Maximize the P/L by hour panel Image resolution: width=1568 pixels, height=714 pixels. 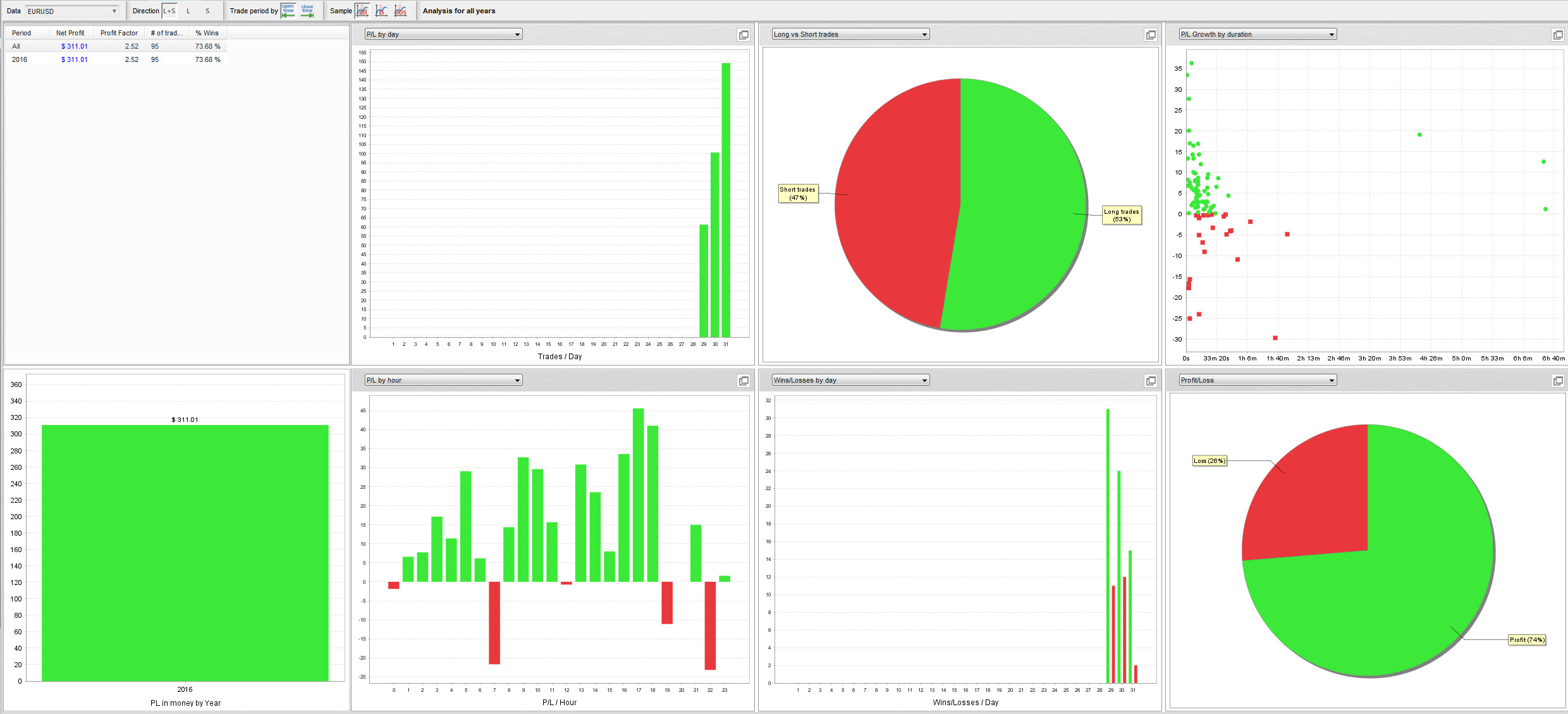click(744, 381)
